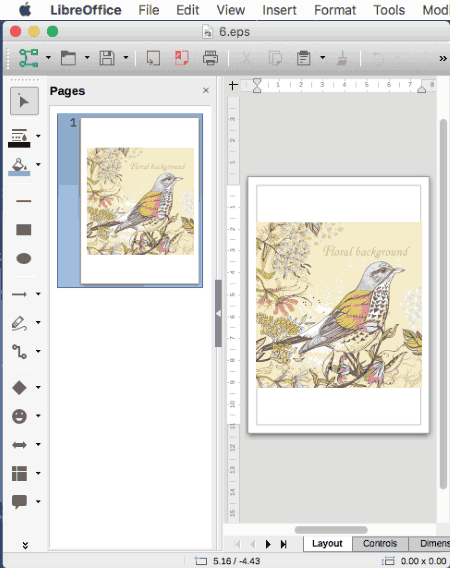
Task: Go to the next layer tab
Action: pyautogui.click(x=268, y=544)
